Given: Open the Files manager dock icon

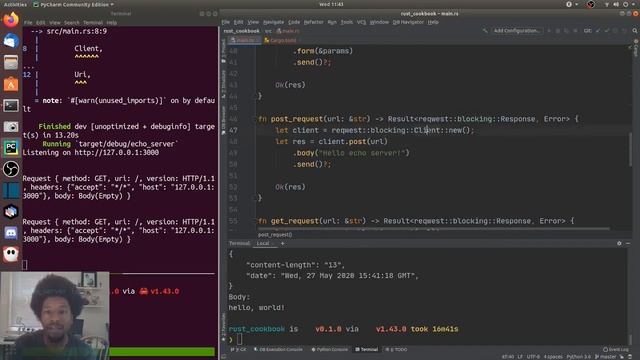Looking at the screenshot, I should [x=11, y=62].
